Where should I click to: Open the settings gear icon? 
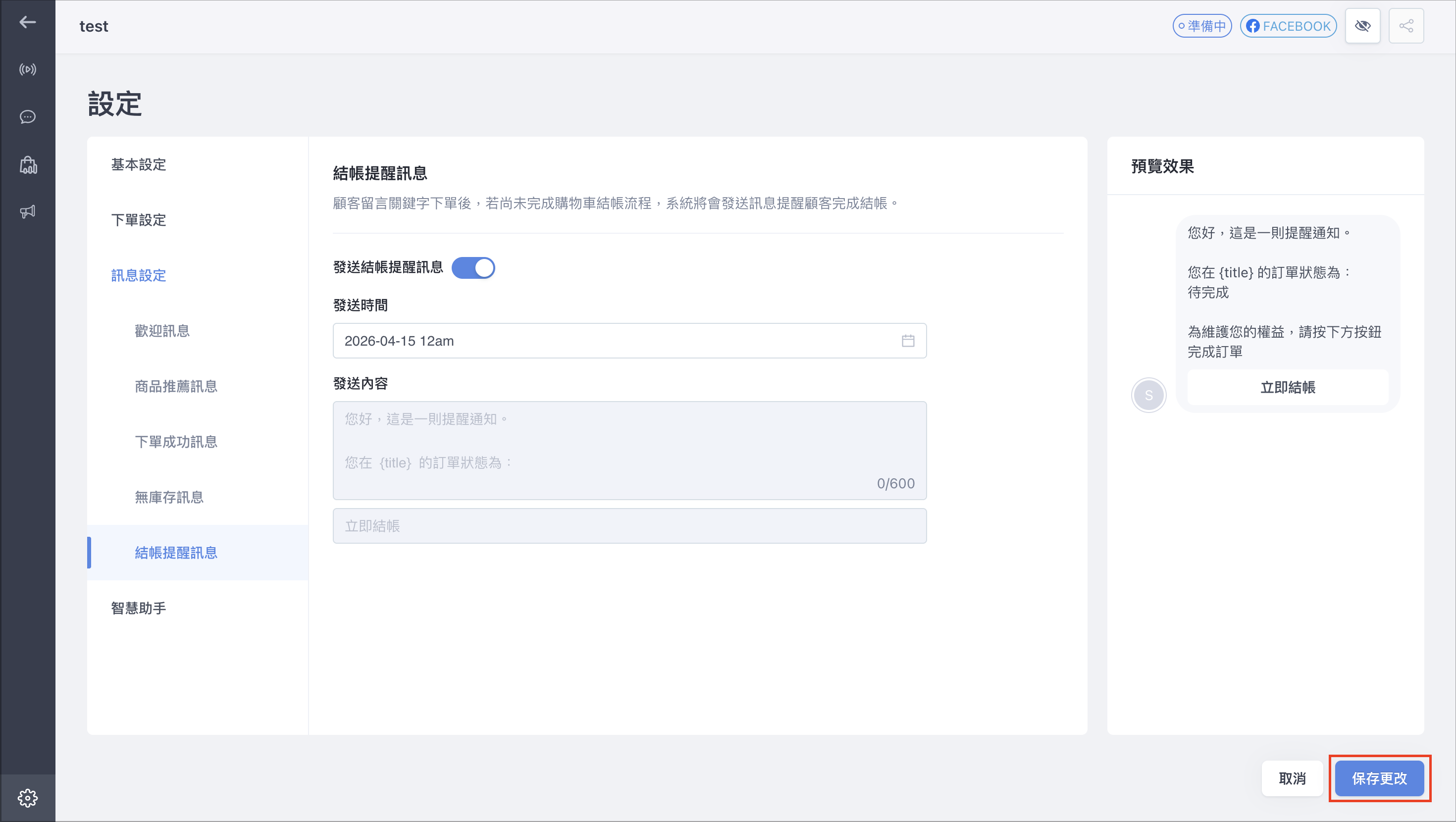(x=27, y=798)
